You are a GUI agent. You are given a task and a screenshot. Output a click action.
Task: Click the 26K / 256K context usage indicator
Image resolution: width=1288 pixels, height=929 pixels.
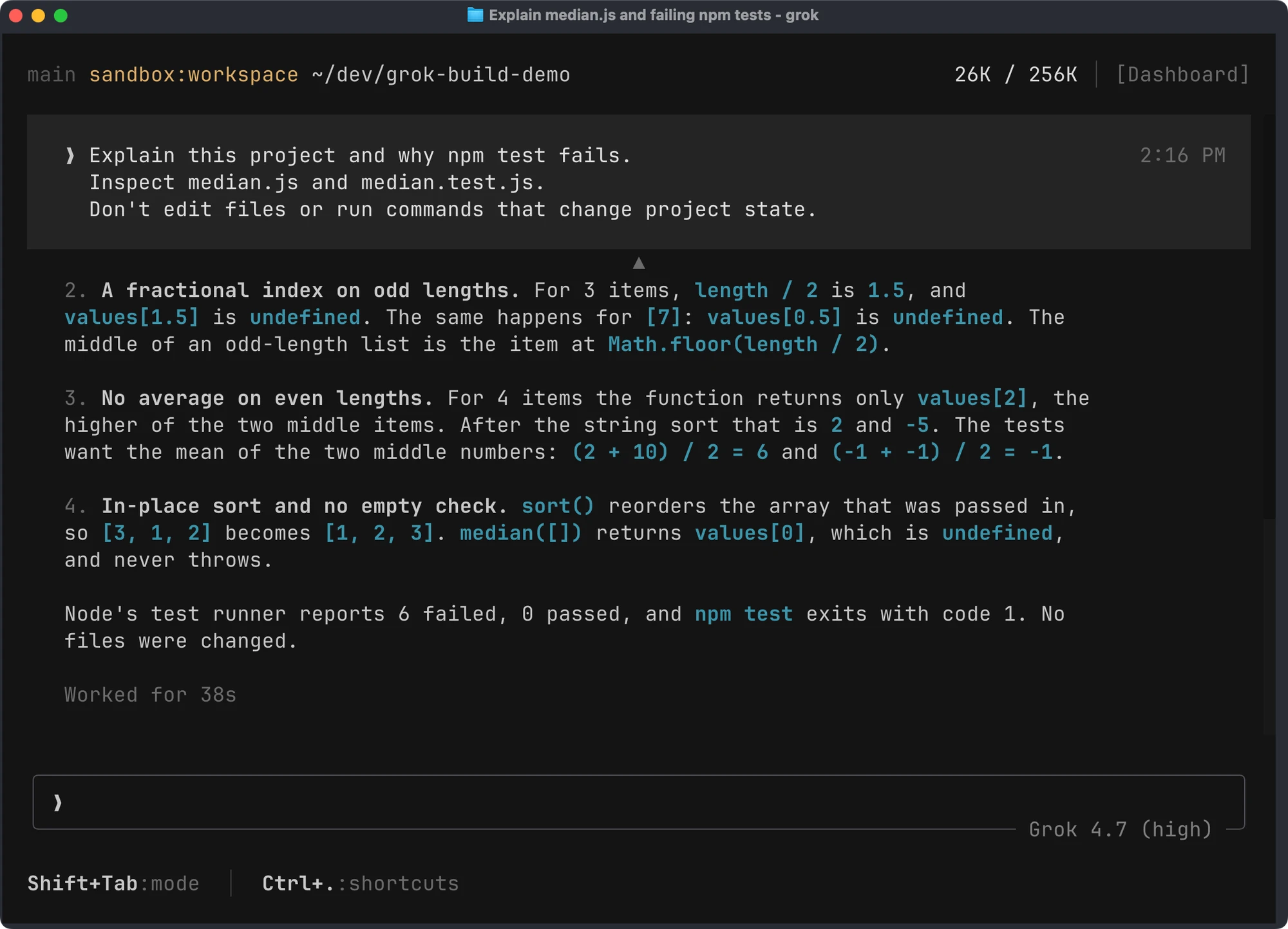pos(1016,75)
